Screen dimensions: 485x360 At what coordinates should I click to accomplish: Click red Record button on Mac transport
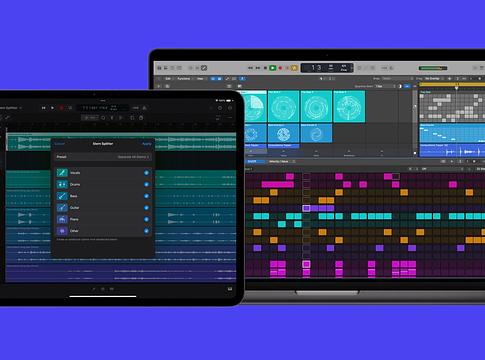coord(280,68)
